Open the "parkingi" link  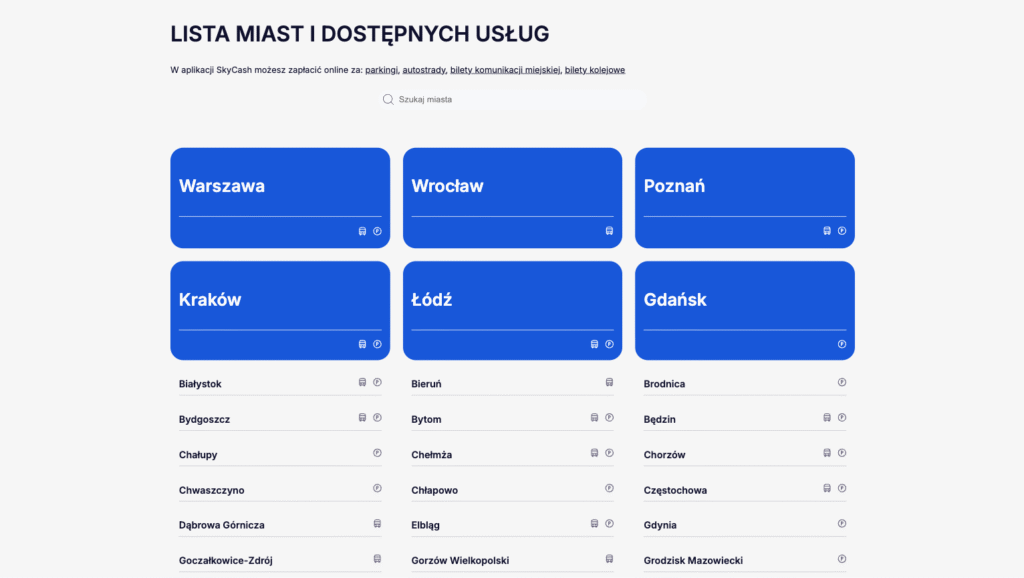tap(382, 70)
